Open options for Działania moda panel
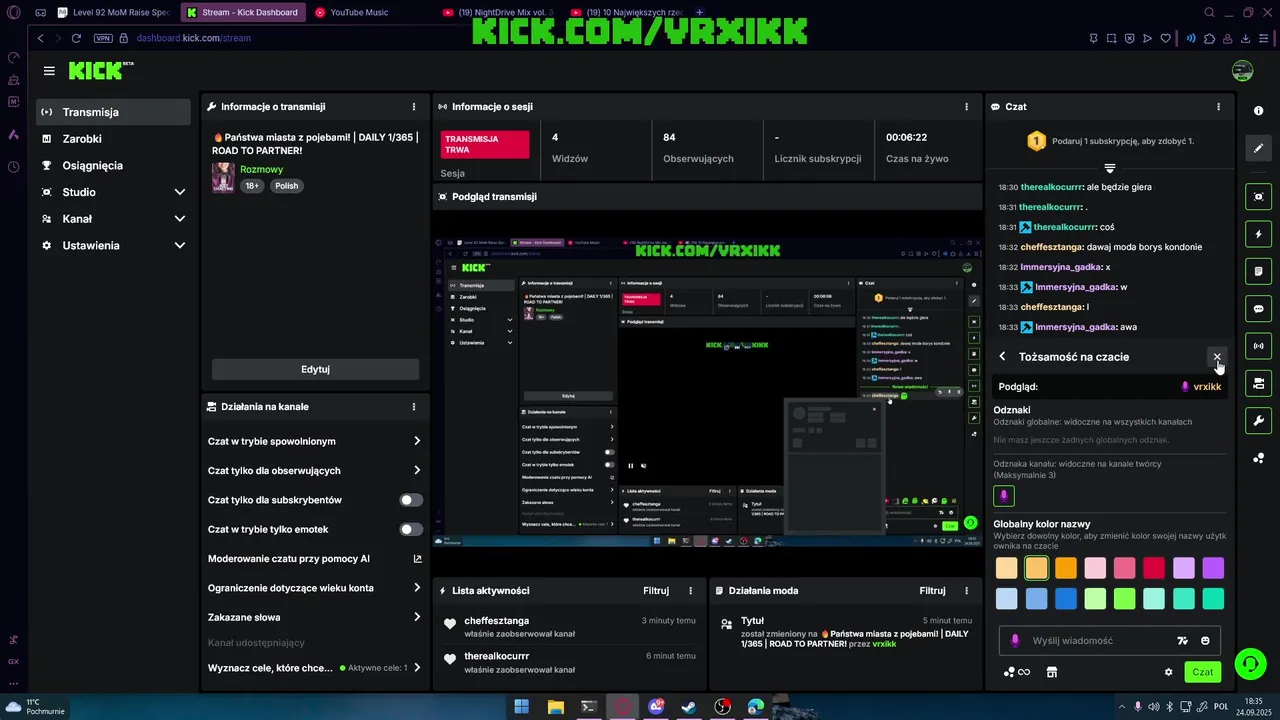 coord(967,591)
